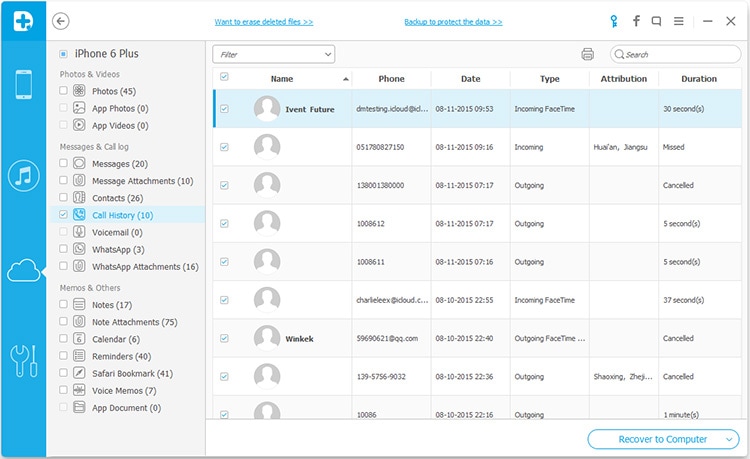Click the Type column header
The height and width of the screenshot is (459, 750).
550,79
